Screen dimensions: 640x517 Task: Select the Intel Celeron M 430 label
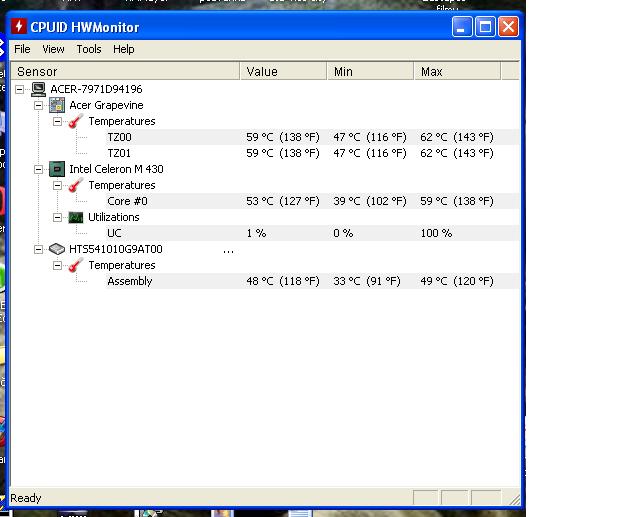(x=116, y=169)
